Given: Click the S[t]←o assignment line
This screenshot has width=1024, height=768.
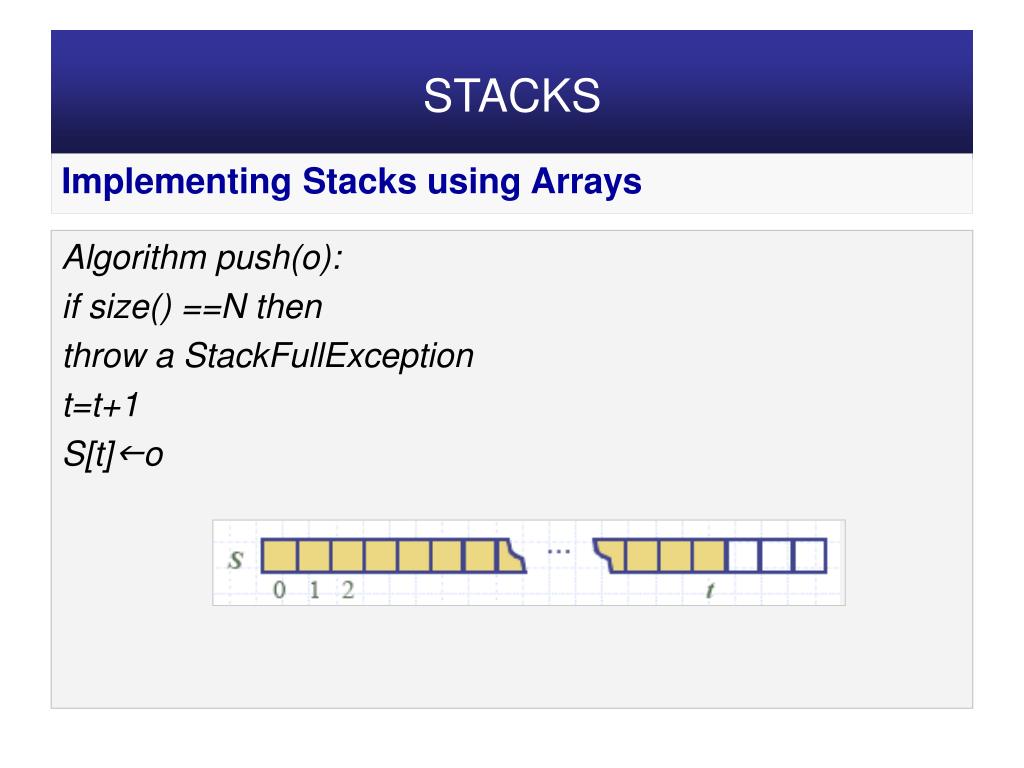Looking at the screenshot, I should coord(113,455).
